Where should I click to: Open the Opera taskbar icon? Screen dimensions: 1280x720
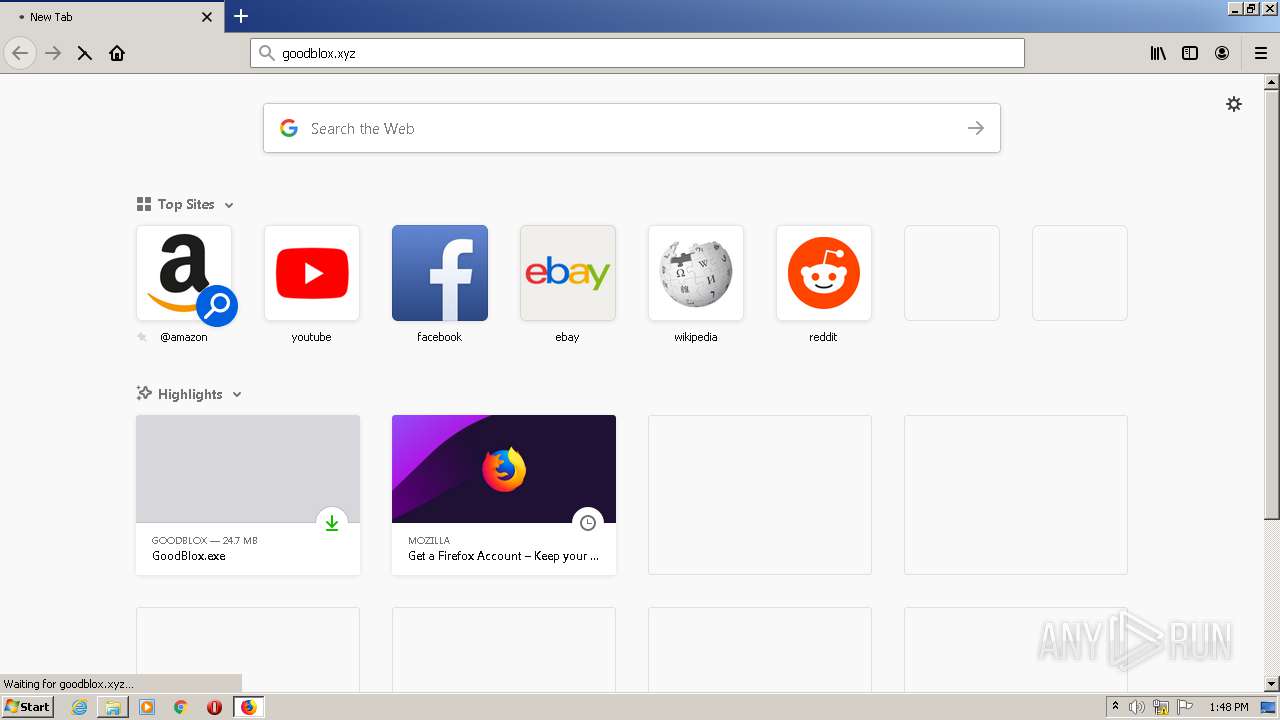click(x=214, y=707)
